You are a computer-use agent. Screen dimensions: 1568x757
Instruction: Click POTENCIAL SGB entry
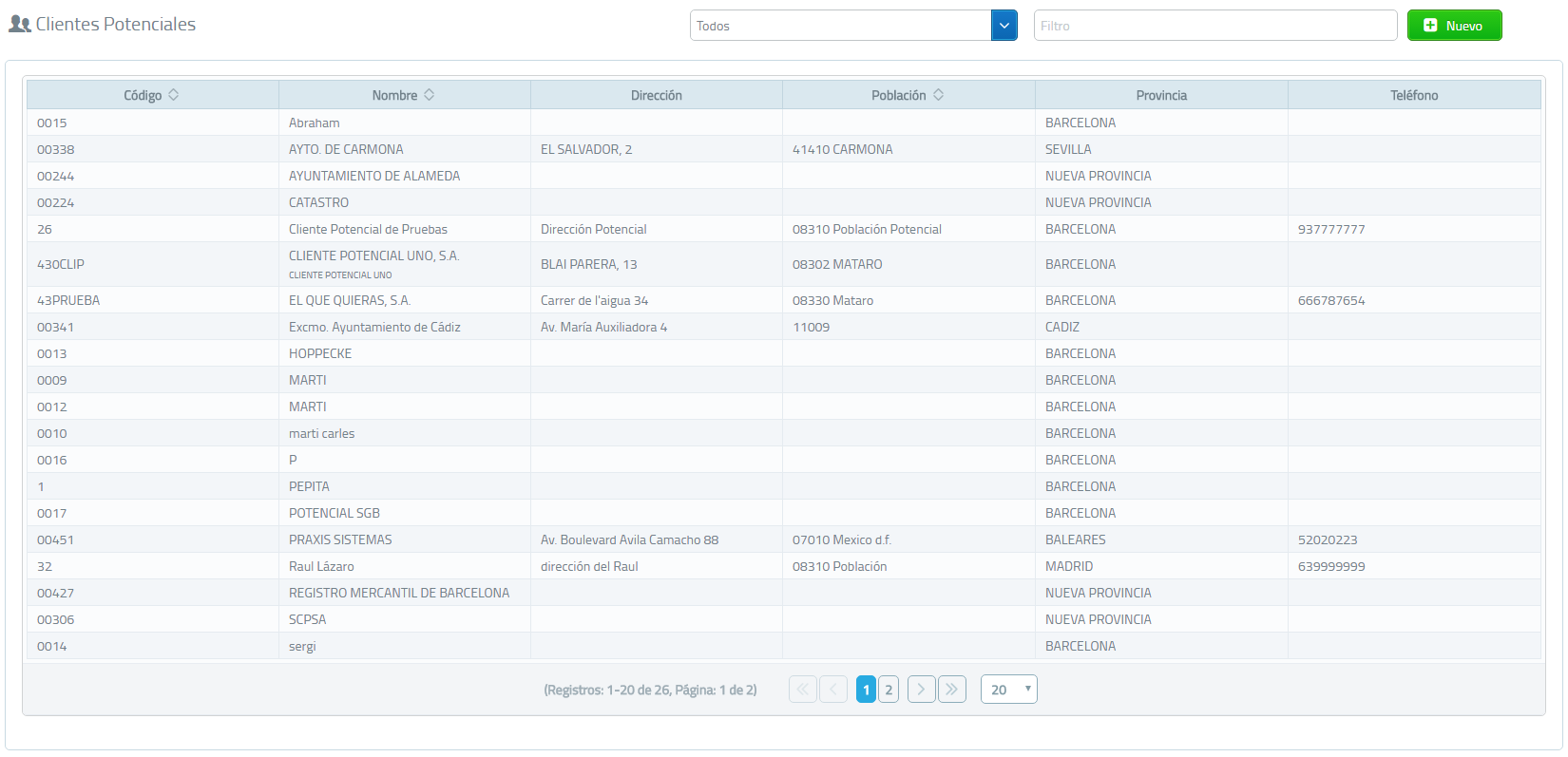coord(335,513)
